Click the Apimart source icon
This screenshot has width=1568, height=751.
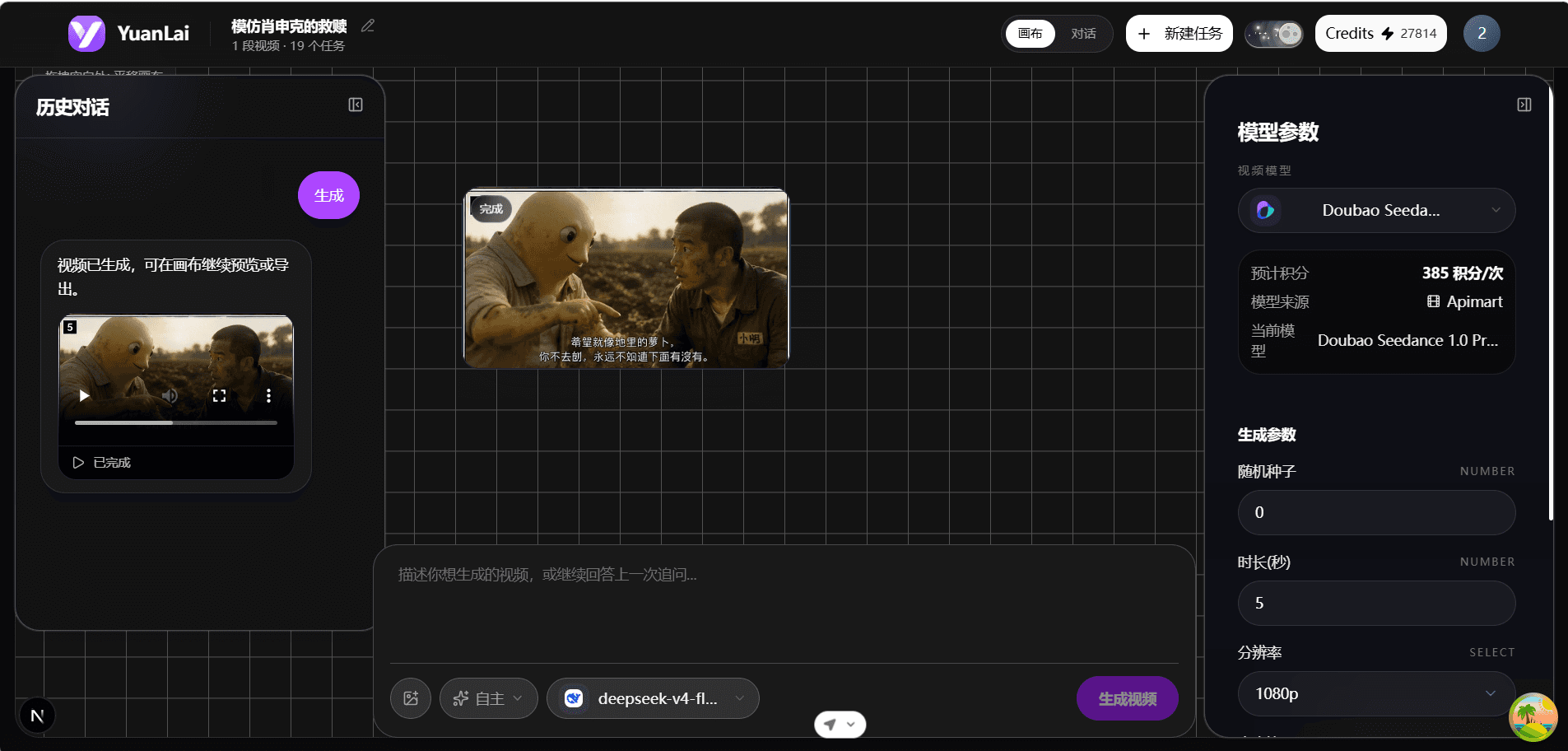click(x=1433, y=301)
